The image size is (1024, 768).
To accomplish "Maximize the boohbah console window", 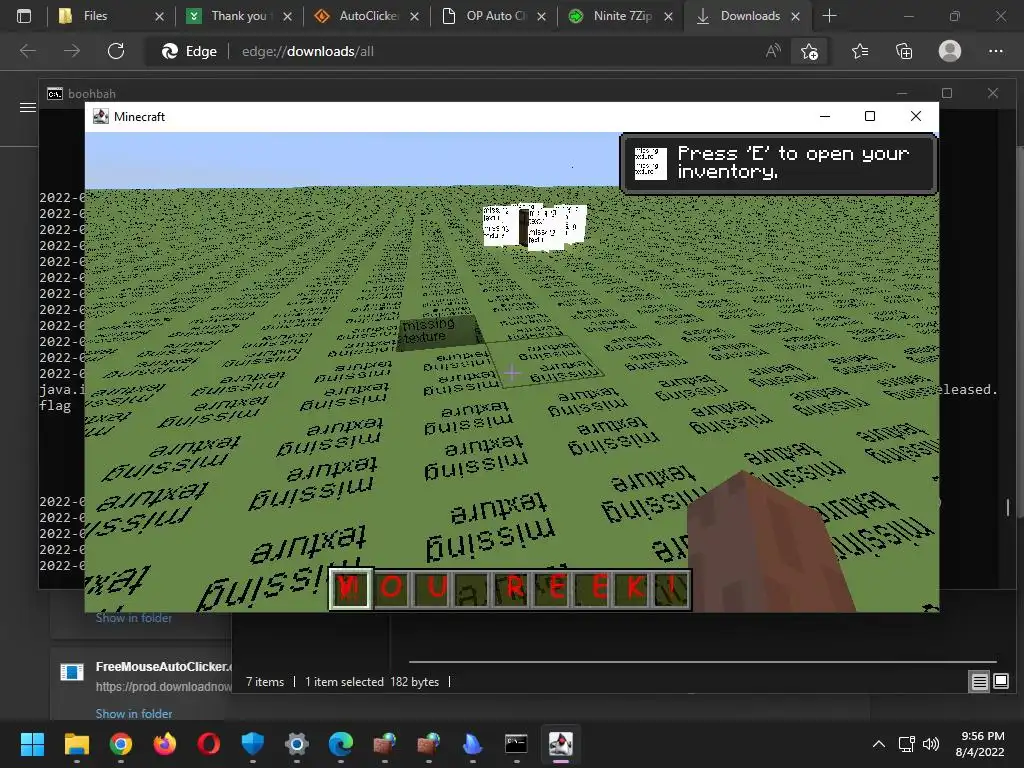I will coord(947,93).
